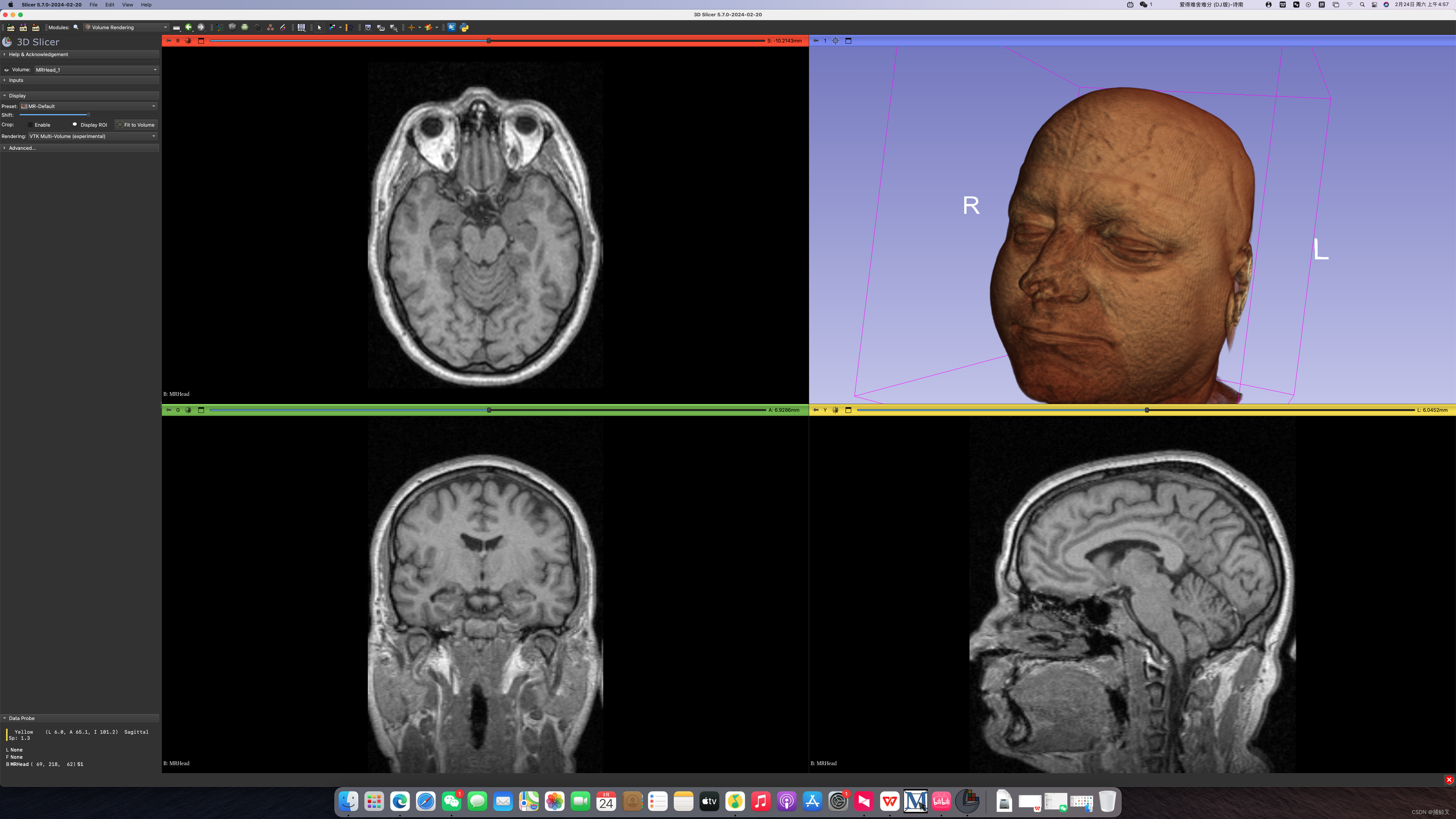The width and height of the screenshot is (1456, 819).
Task: Open the Apple menu
Action: click(x=10, y=5)
